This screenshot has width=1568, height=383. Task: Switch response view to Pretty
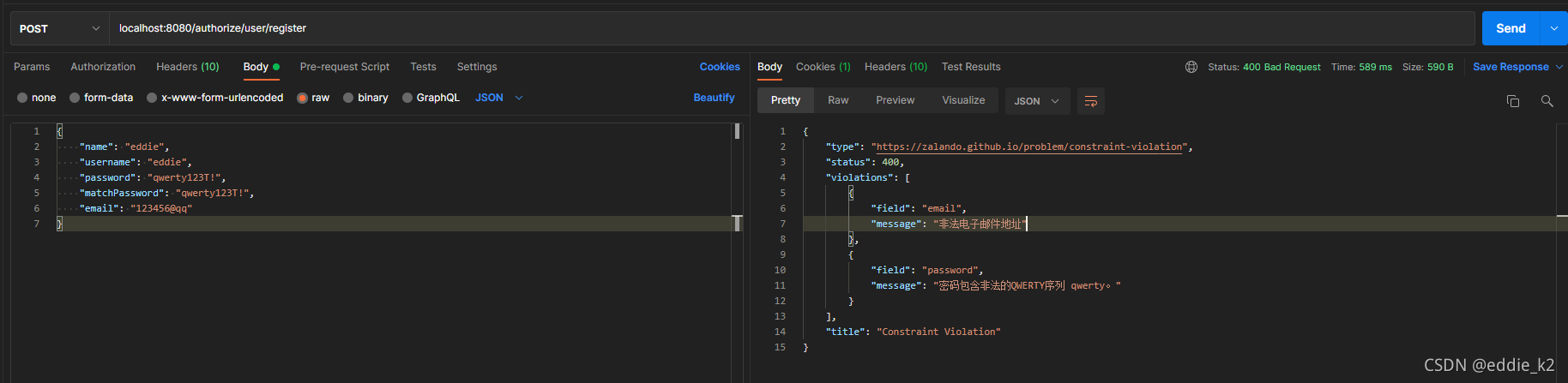coord(786,100)
